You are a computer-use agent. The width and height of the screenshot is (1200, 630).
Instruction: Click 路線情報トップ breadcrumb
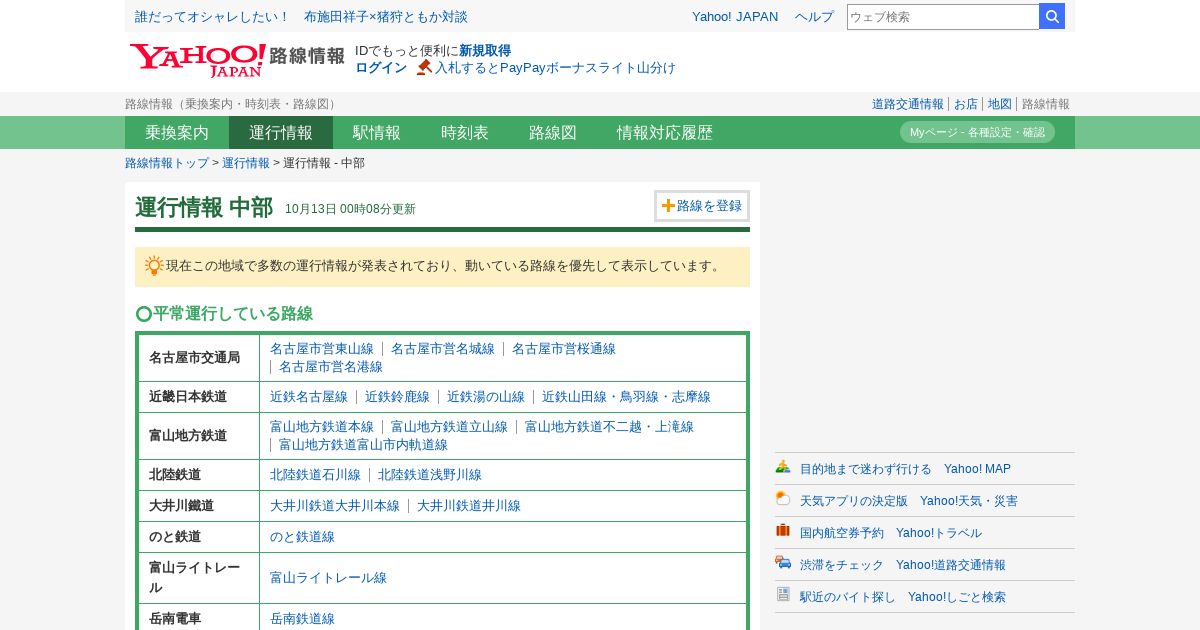click(x=167, y=163)
